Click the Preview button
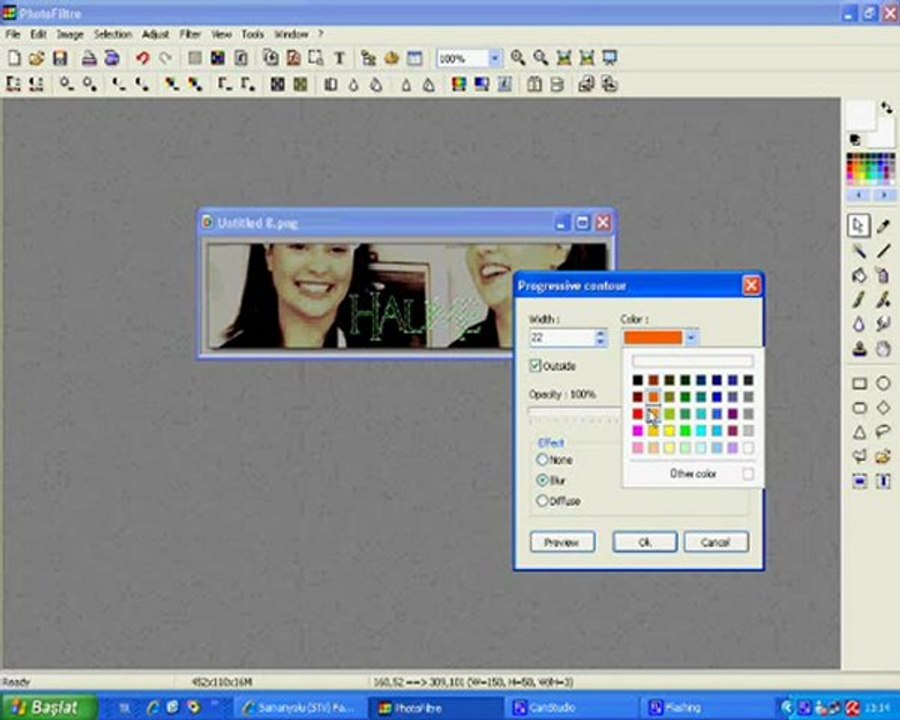This screenshot has width=900, height=720. coord(562,542)
